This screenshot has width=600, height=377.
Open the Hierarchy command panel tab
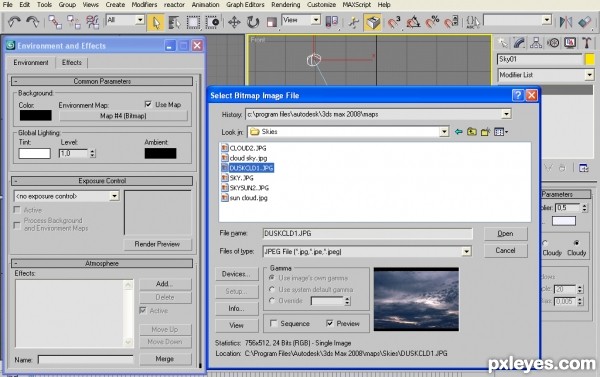536,43
